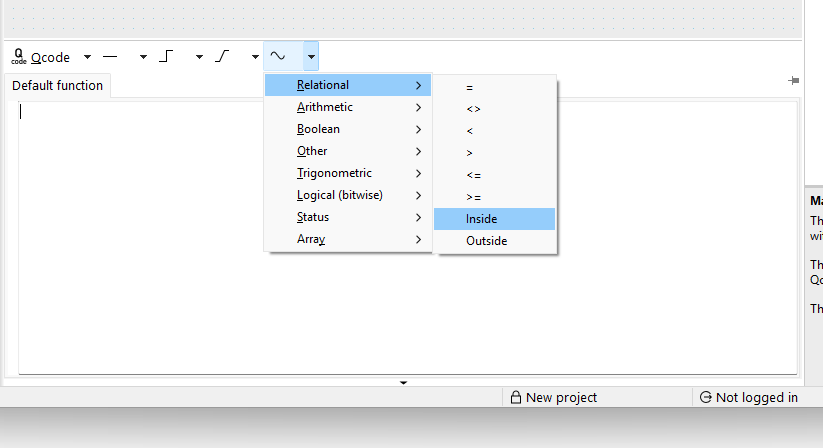Switch to the Default function tab
This screenshot has height=448, width=823.
(57, 86)
